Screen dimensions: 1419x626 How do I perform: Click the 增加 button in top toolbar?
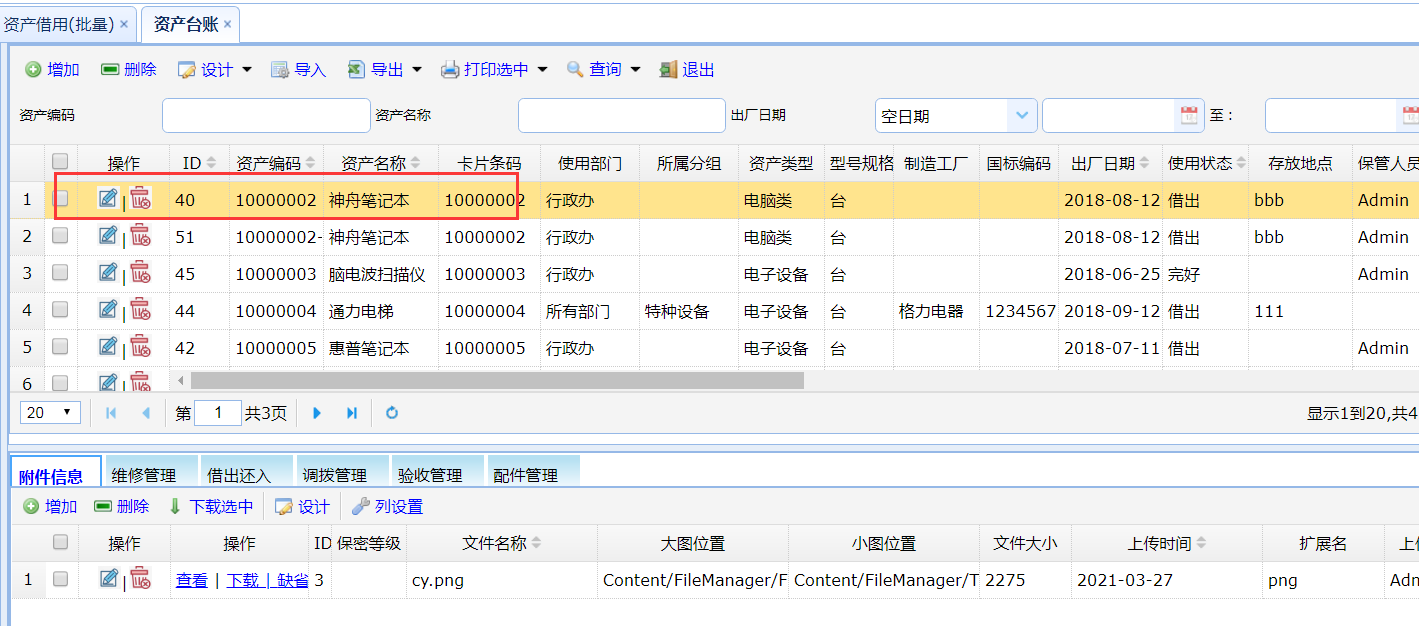52,69
